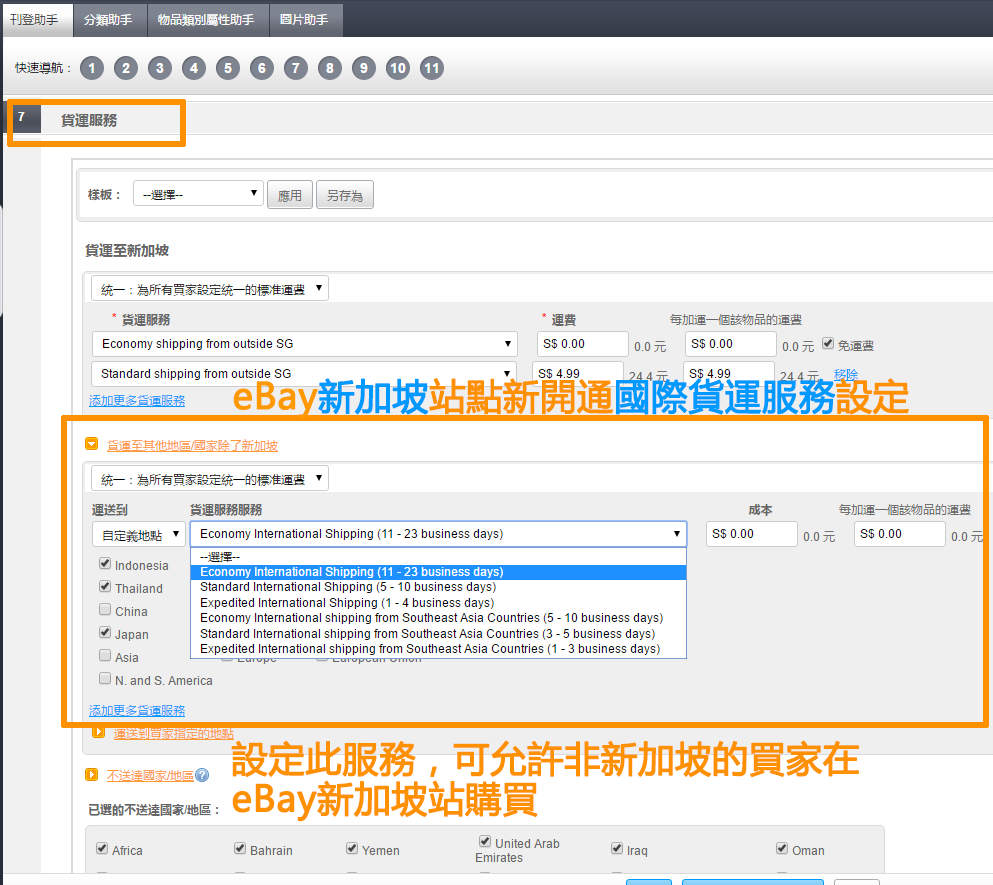Jump to quick navigation step 2
The width and height of the screenshot is (993, 885).
tap(126, 68)
